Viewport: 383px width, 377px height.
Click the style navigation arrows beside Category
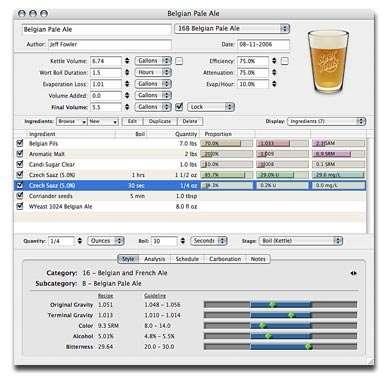click(354, 273)
